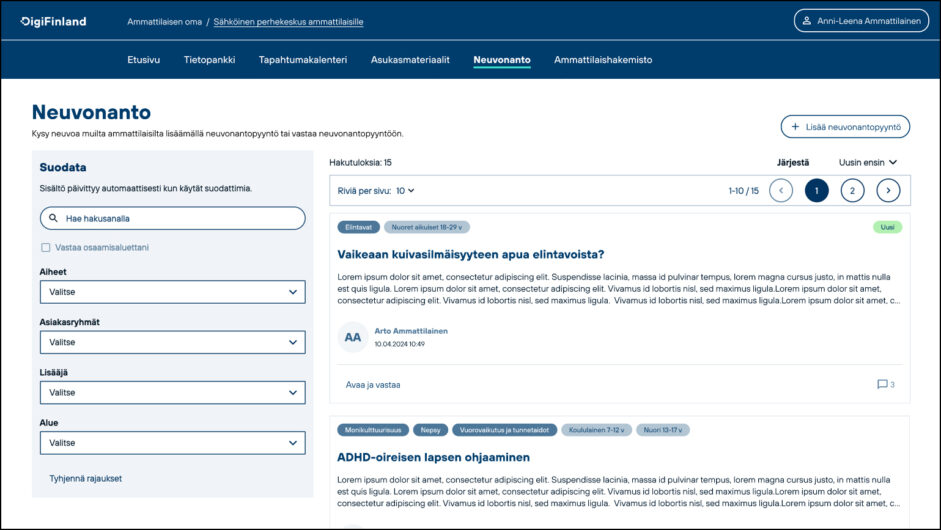This screenshot has height=530, width=941.
Task: Open the Asiakasryhmät Valitse dropdown
Action: click(173, 343)
